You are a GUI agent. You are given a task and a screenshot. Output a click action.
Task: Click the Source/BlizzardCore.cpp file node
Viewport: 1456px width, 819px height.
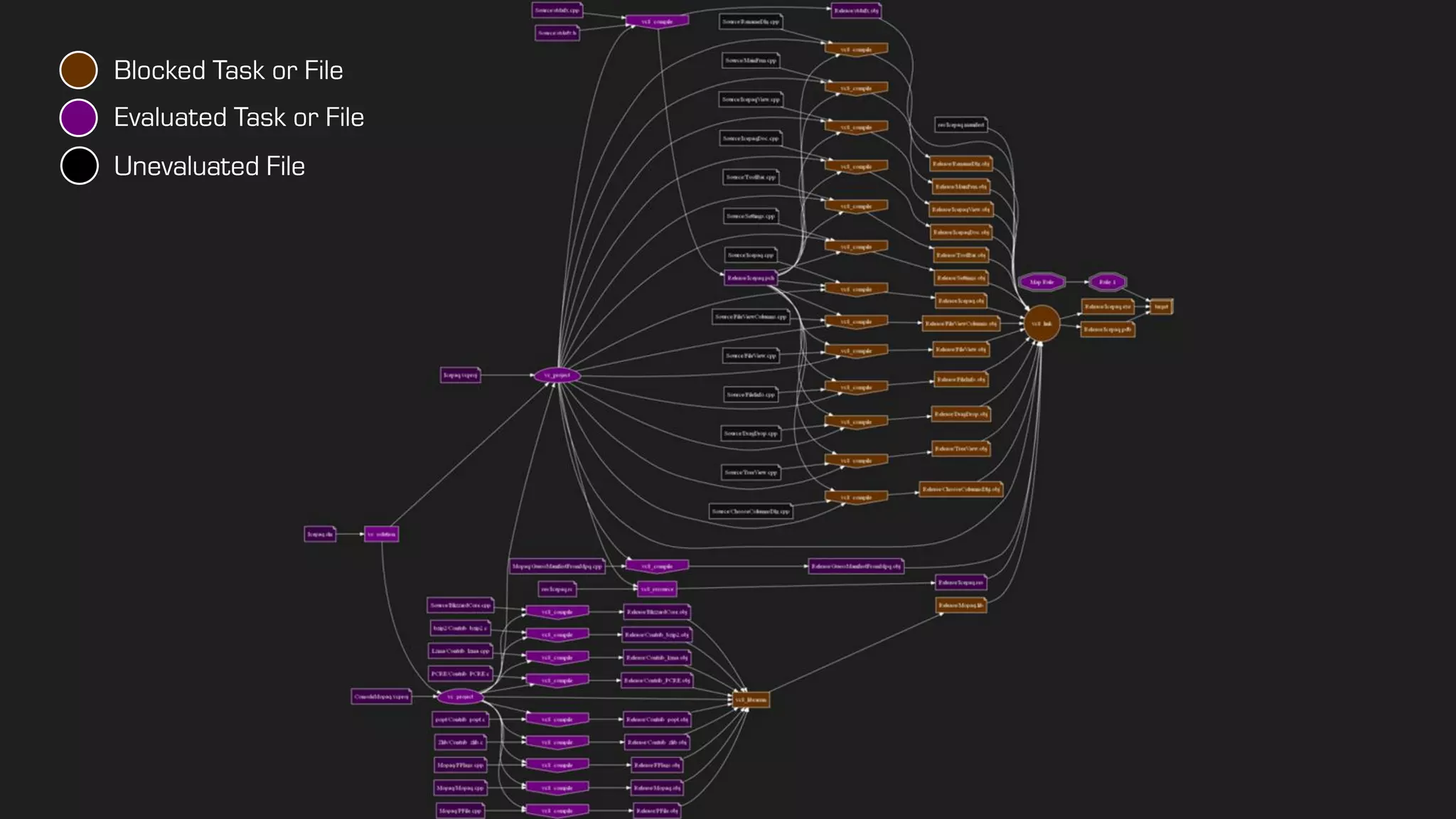pyautogui.click(x=460, y=605)
